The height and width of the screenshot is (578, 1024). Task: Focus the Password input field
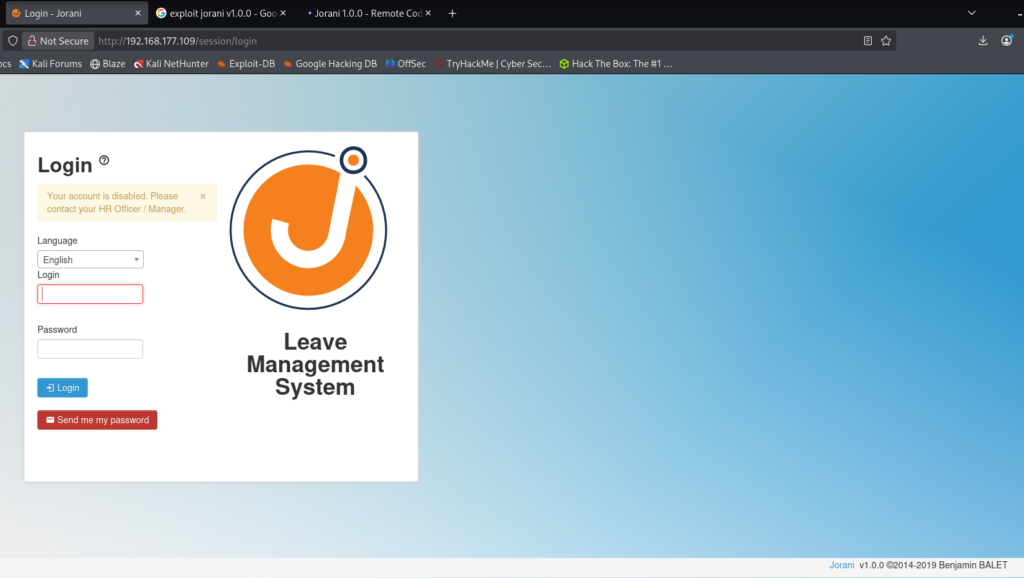coord(90,349)
